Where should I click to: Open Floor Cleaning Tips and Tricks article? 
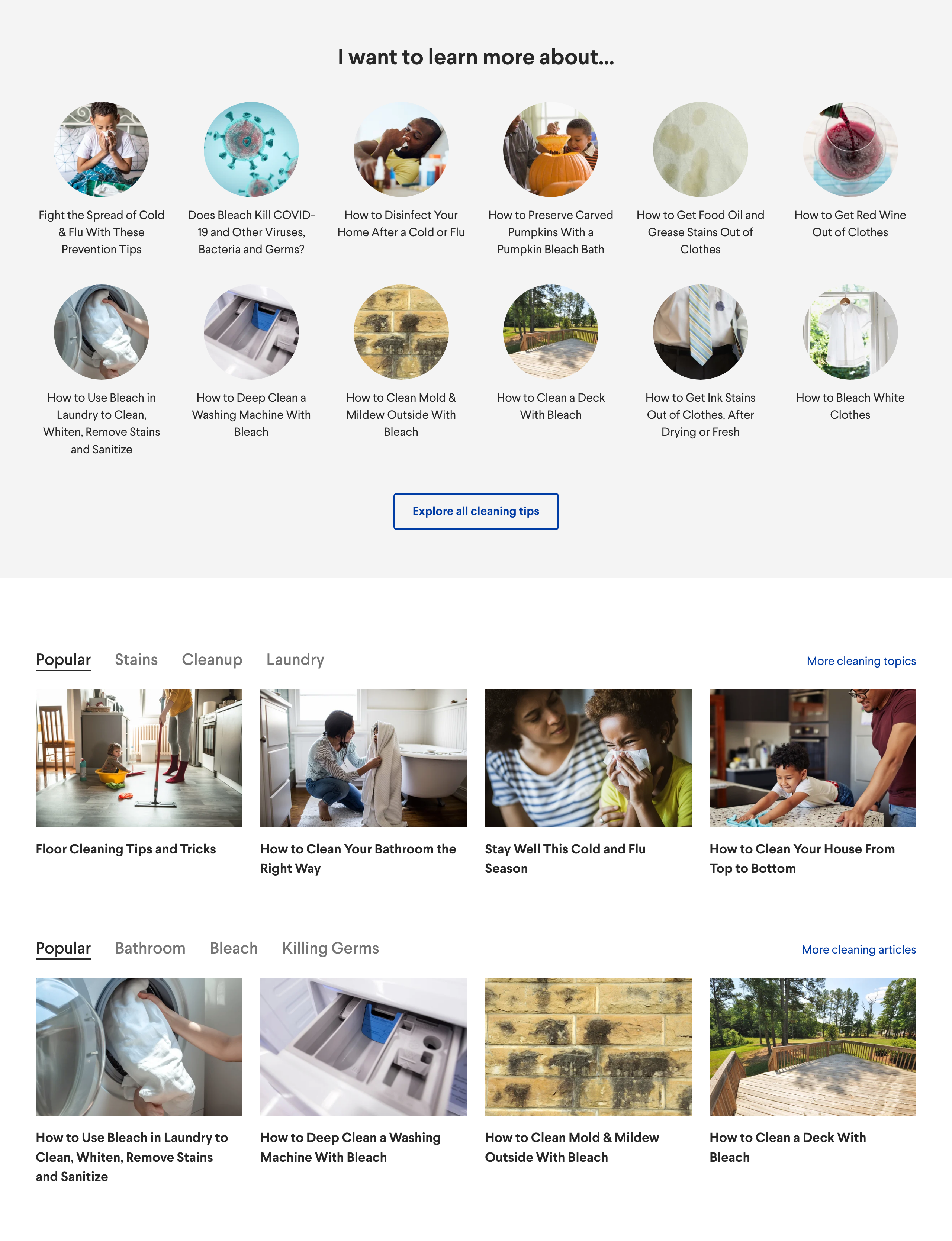click(x=126, y=849)
